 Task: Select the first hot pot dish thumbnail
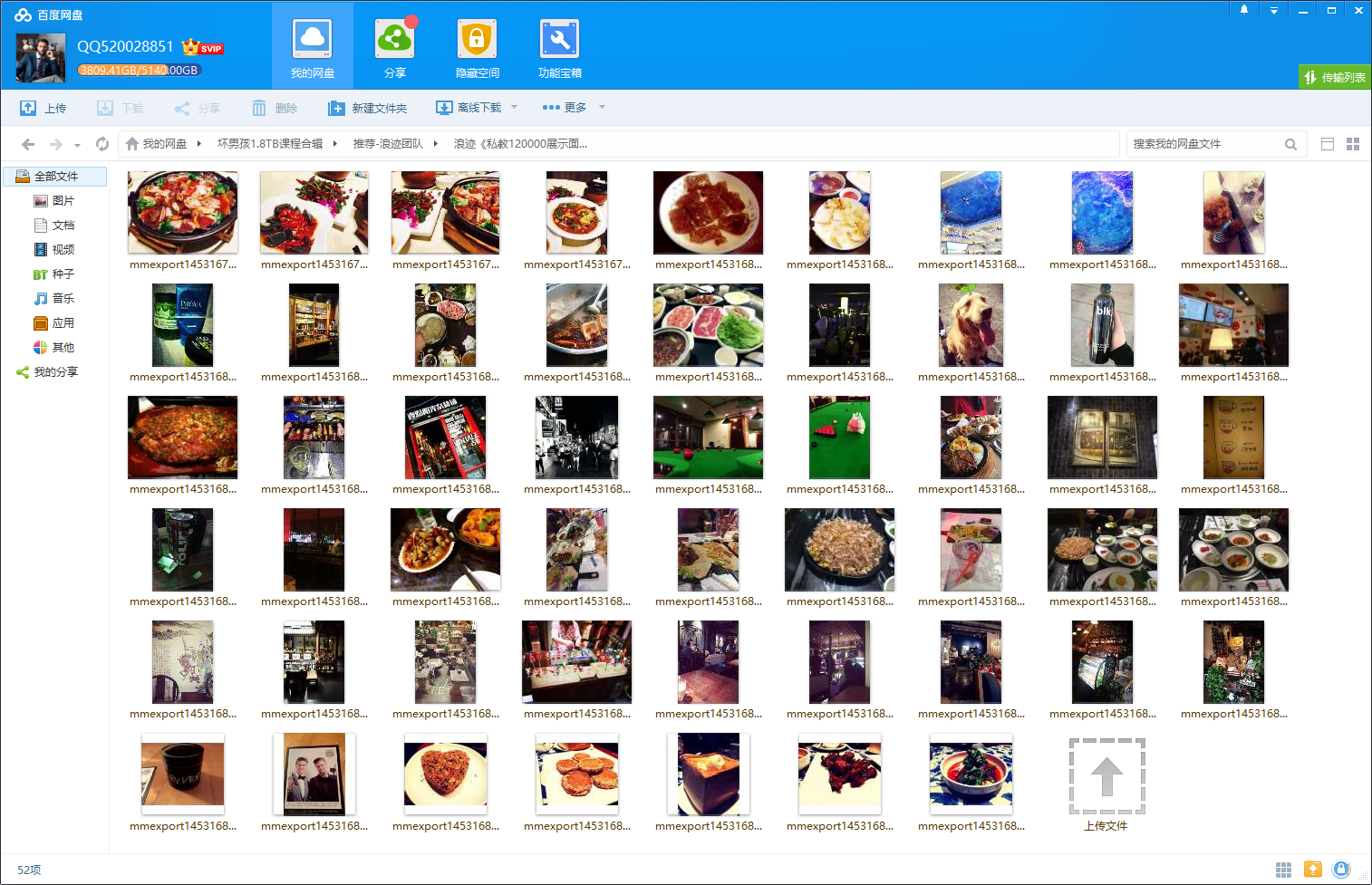(182, 213)
